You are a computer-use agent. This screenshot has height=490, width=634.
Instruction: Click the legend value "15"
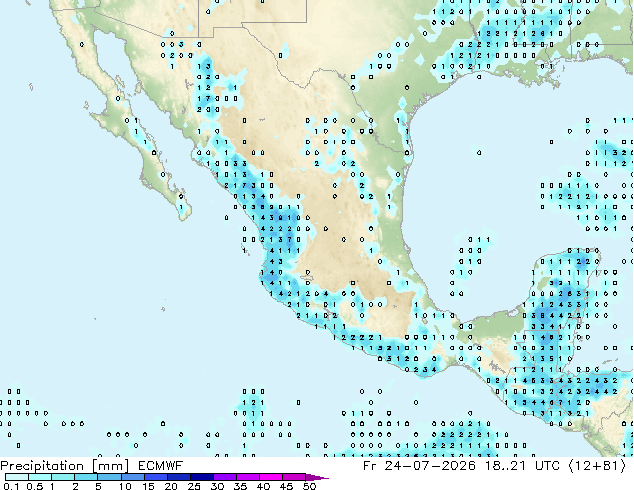148,486
